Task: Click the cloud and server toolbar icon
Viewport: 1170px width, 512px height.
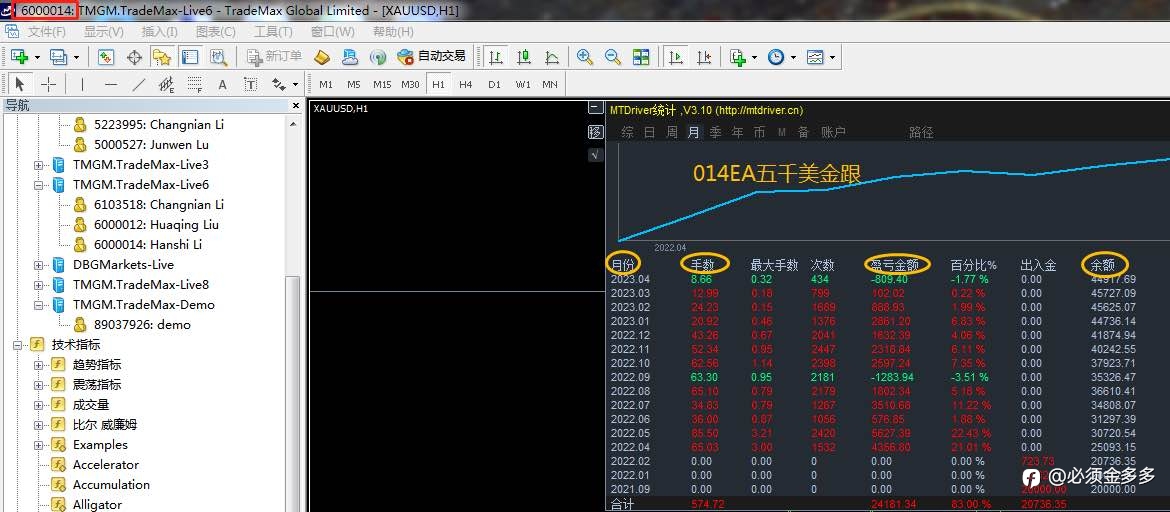Action: pyautogui.click(x=349, y=57)
